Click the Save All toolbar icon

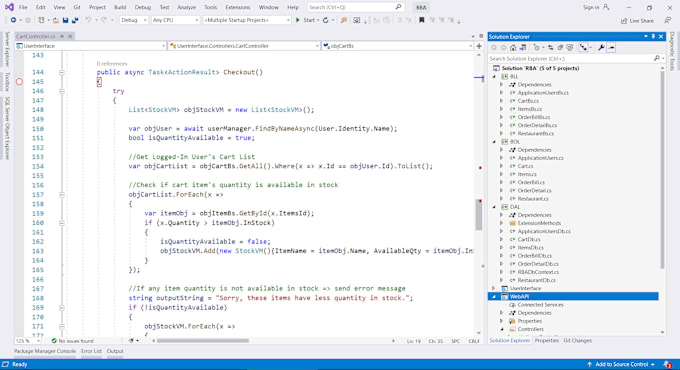[75, 20]
